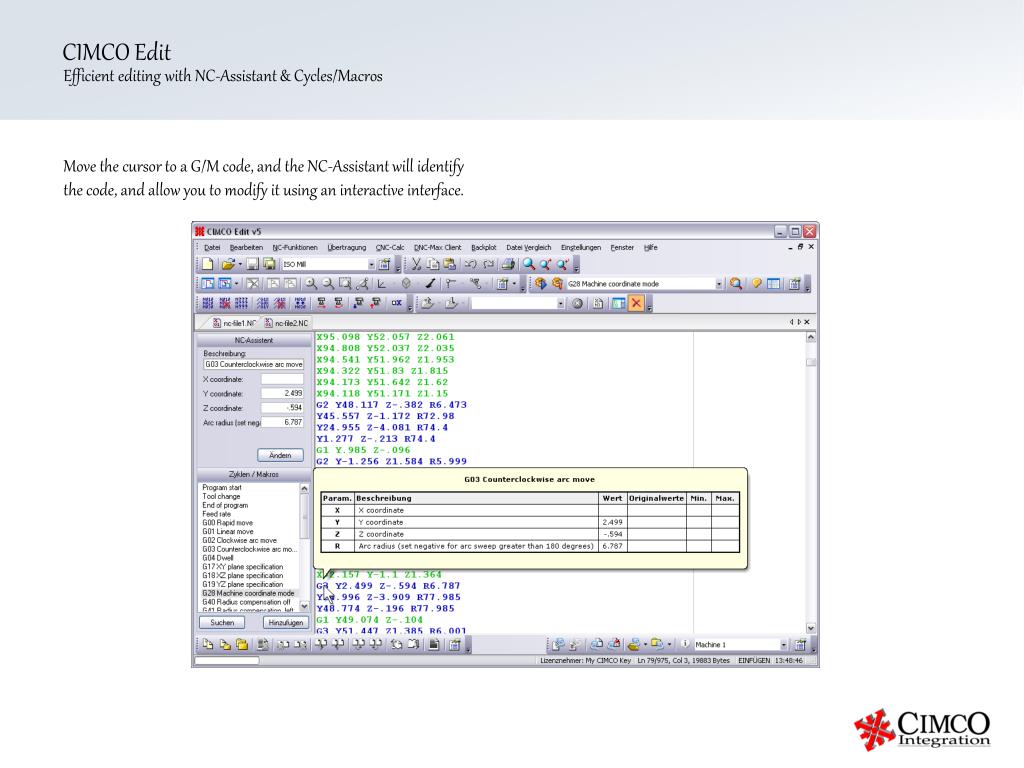Open the Machine 1 dropdown

tap(784, 645)
